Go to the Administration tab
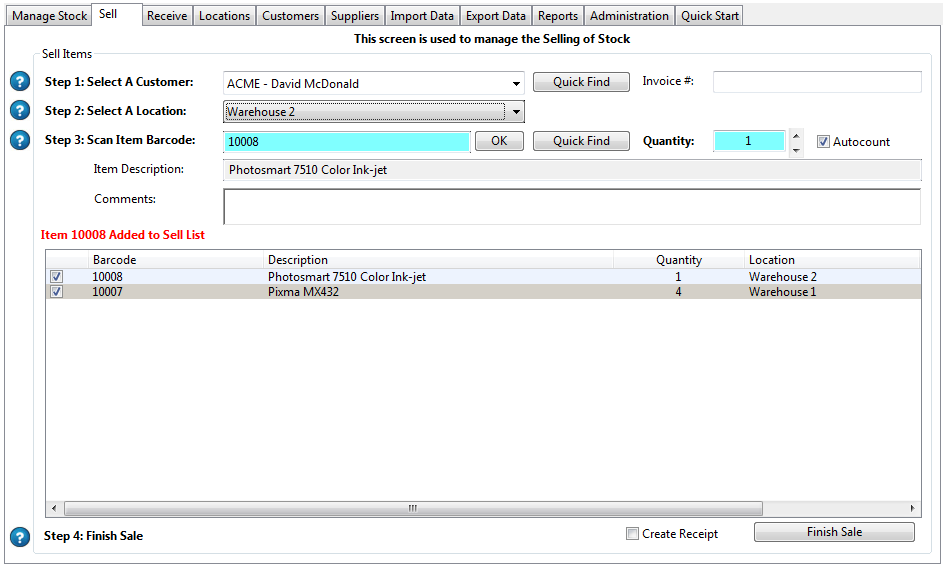 pyautogui.click(x=629, y=16)
